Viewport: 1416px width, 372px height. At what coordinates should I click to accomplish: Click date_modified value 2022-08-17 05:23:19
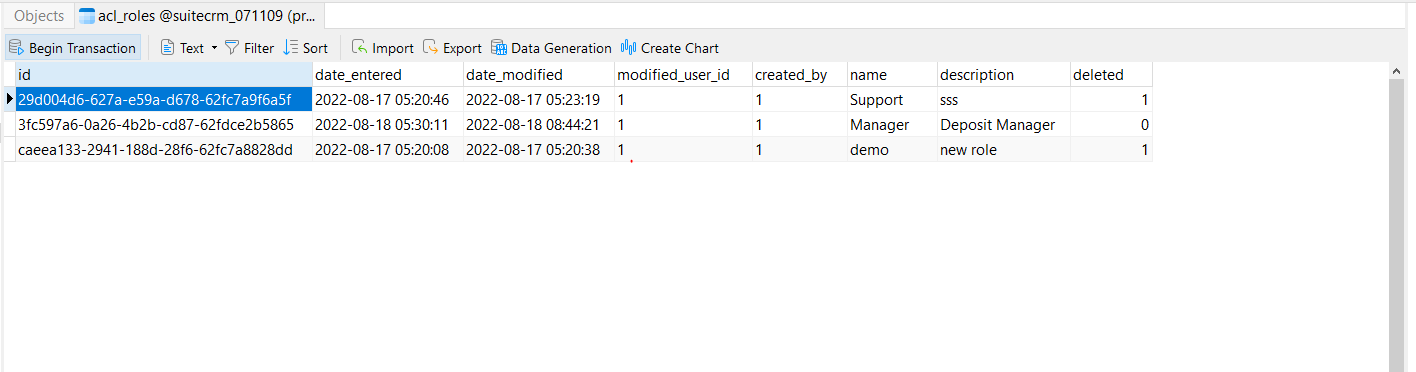click(x=539, y=100)
